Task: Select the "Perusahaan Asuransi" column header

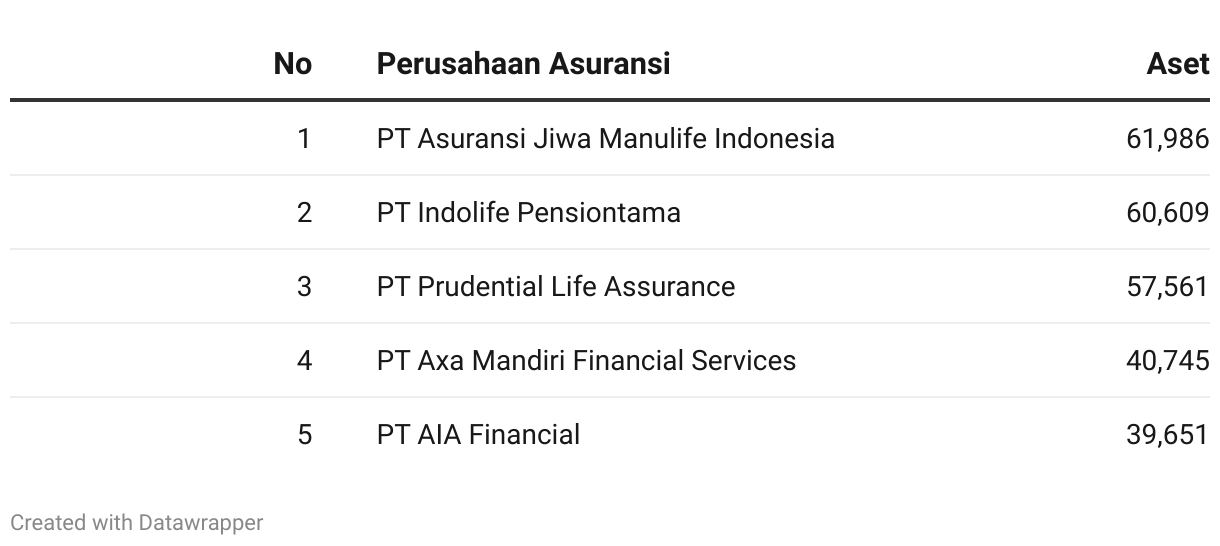Action: pos(523,64)
